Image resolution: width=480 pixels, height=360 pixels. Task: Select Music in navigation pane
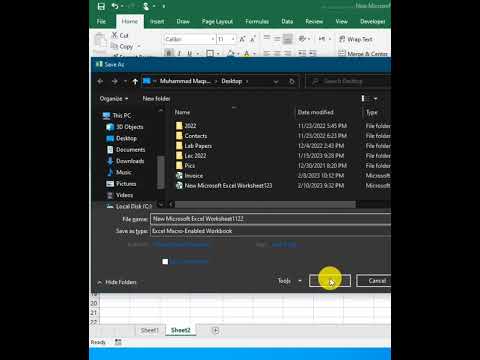pos(119,172)
